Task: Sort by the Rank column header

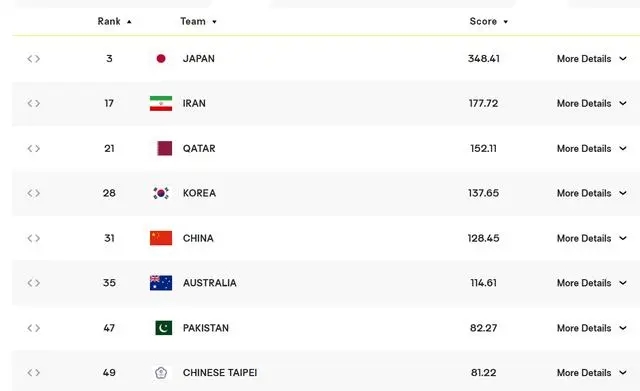Action: [114, 21]
